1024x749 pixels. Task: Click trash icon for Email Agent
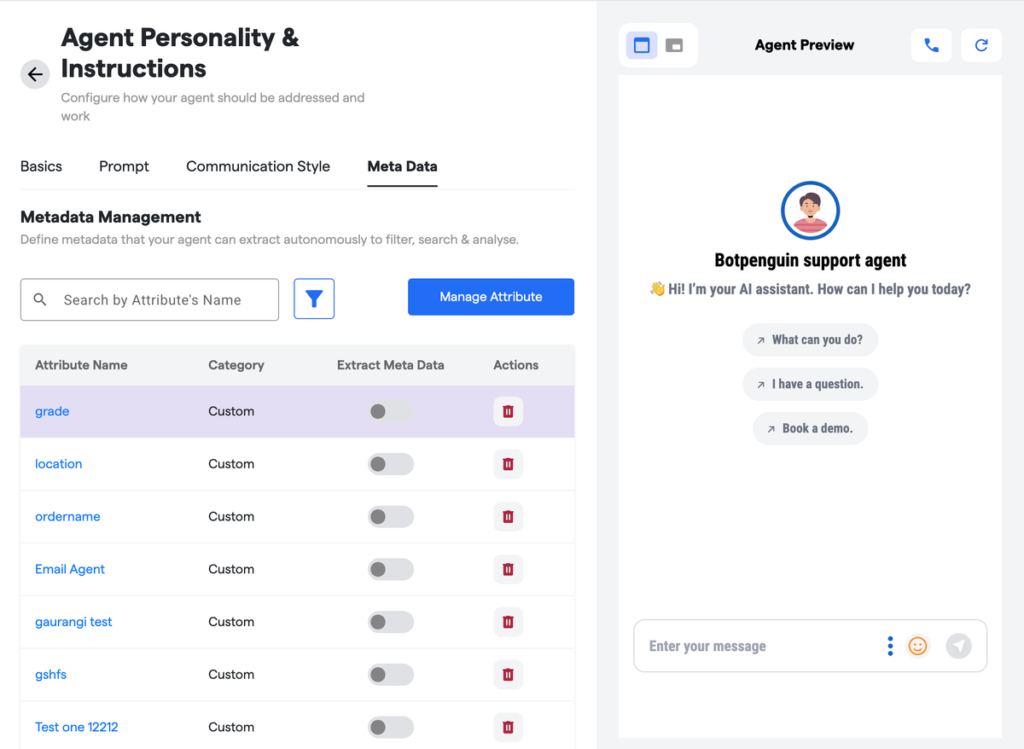click(x=508, y=569)
